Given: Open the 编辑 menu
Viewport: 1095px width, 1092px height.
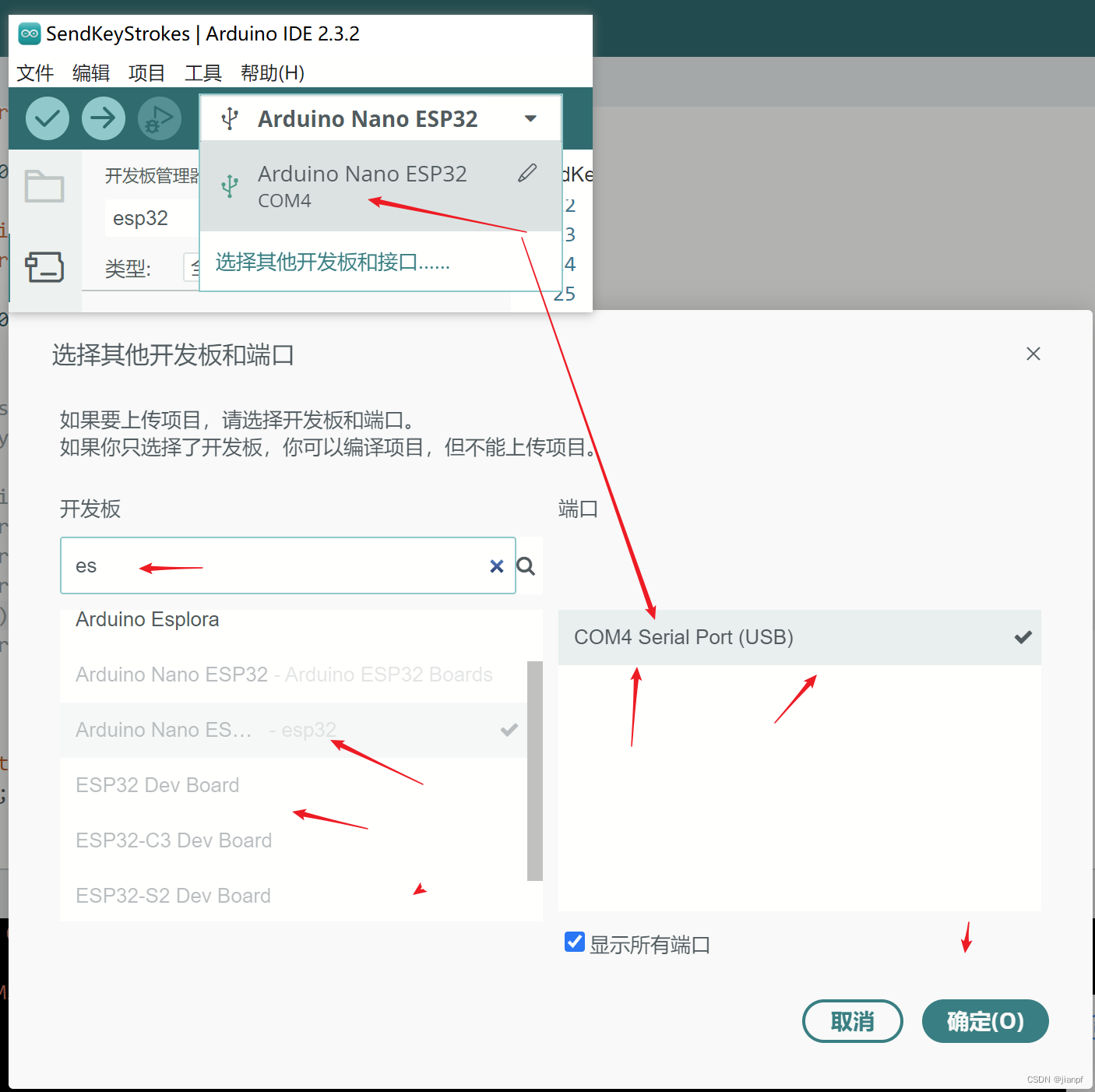Looking at the screenshot, I should click(91, 73).
